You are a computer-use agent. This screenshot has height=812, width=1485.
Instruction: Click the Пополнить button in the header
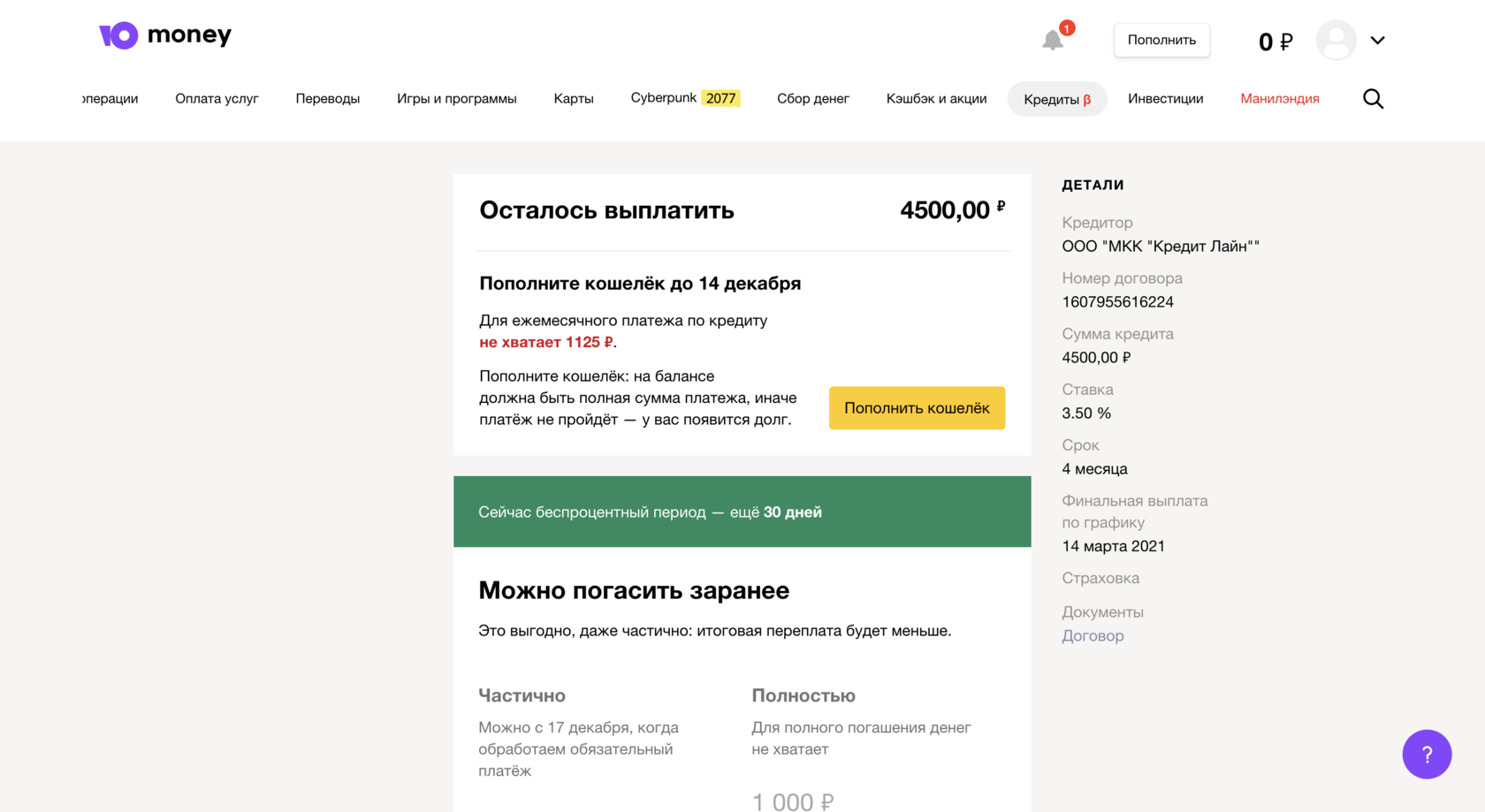[1161, 40]
